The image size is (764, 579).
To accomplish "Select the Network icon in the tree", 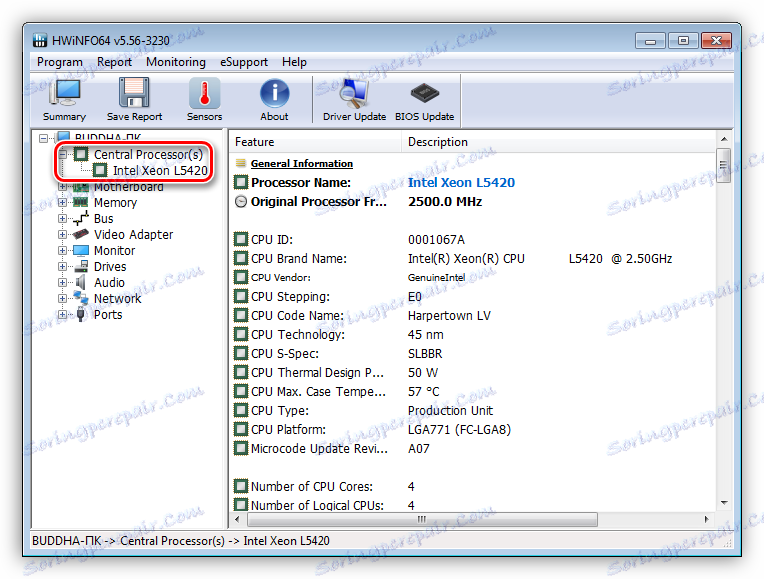I will point(80,298).
